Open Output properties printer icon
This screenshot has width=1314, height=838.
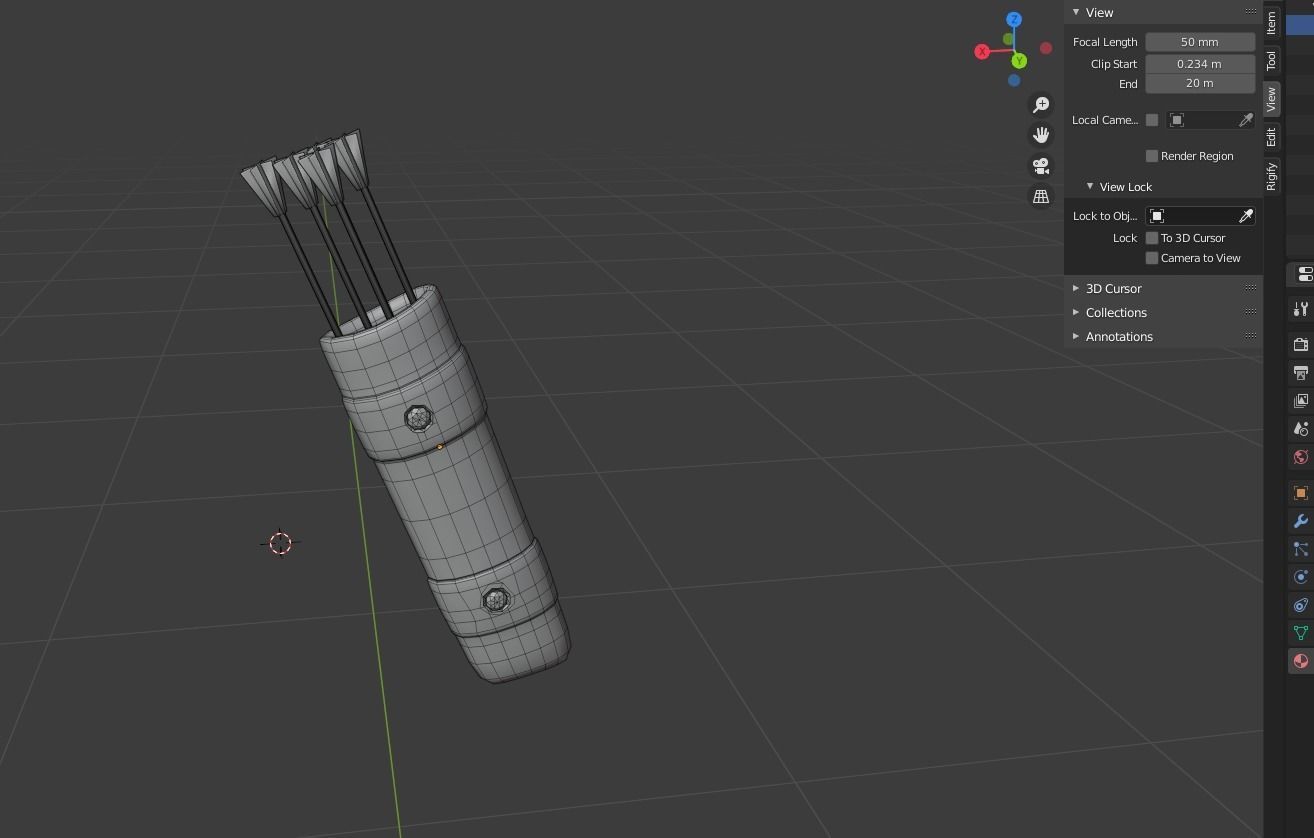point(1300,373)
